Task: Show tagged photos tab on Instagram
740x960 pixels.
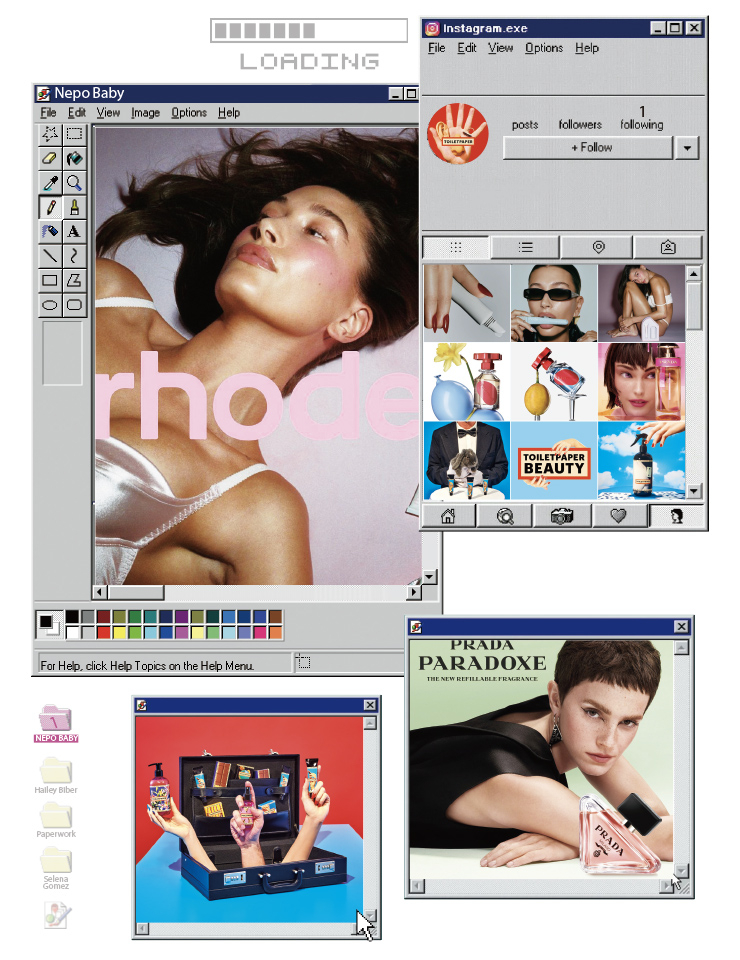Action: (667, 248)
